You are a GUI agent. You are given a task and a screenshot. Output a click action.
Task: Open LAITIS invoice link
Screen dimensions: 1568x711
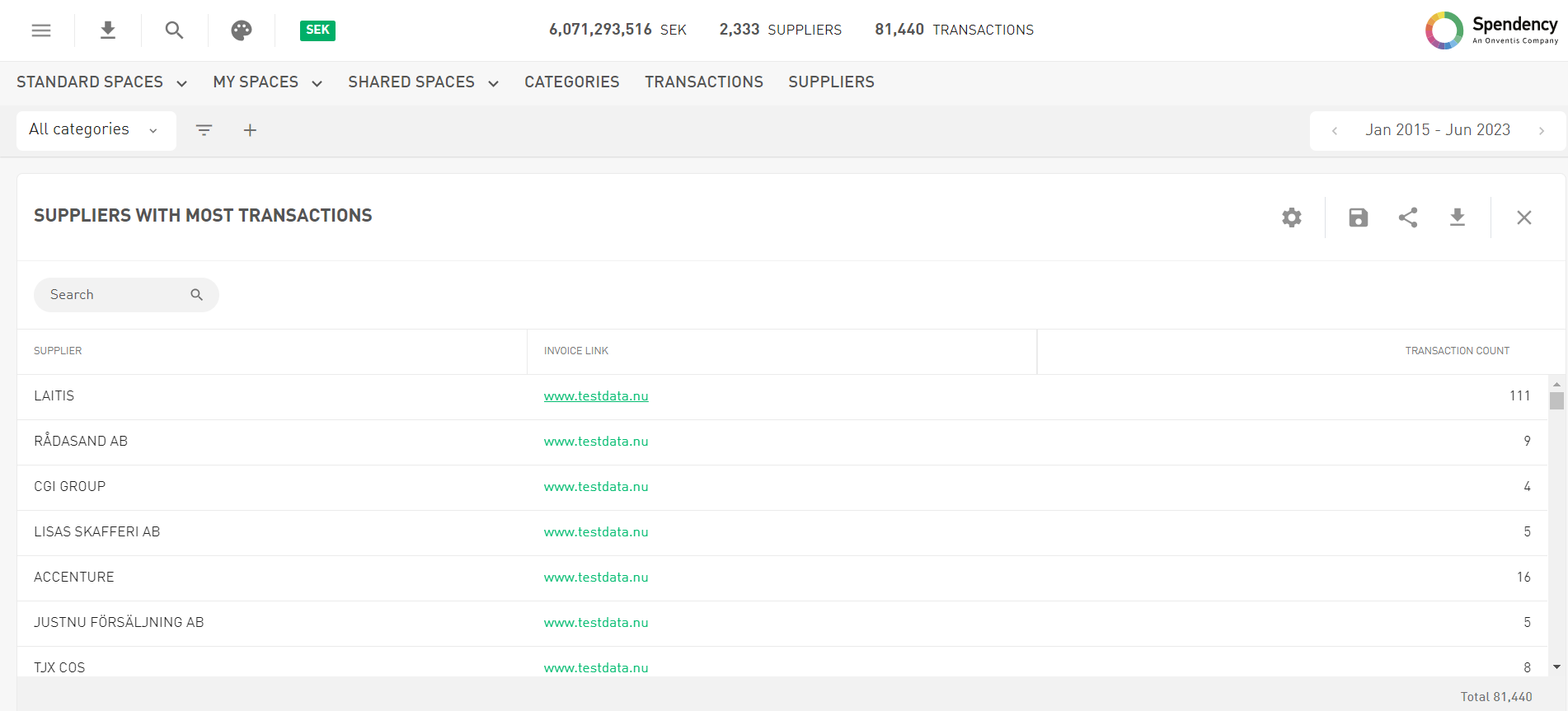pos(595,396)
